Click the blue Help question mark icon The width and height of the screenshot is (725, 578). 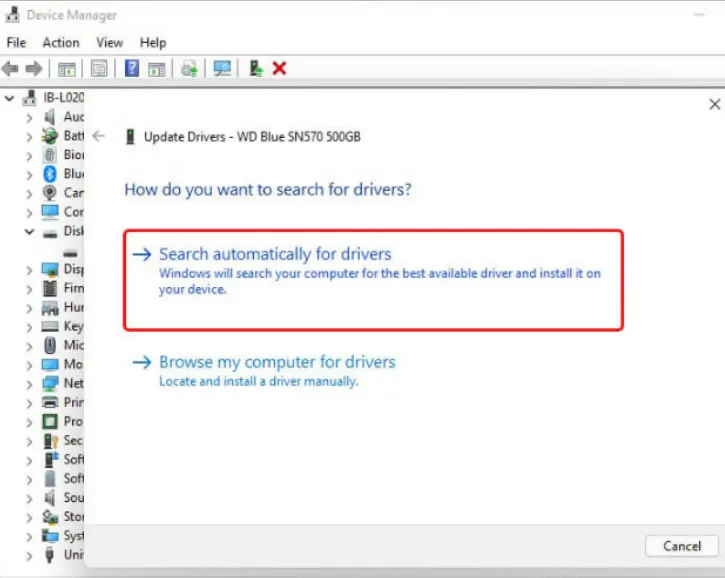pyautogui.click(x=132, y=68)
